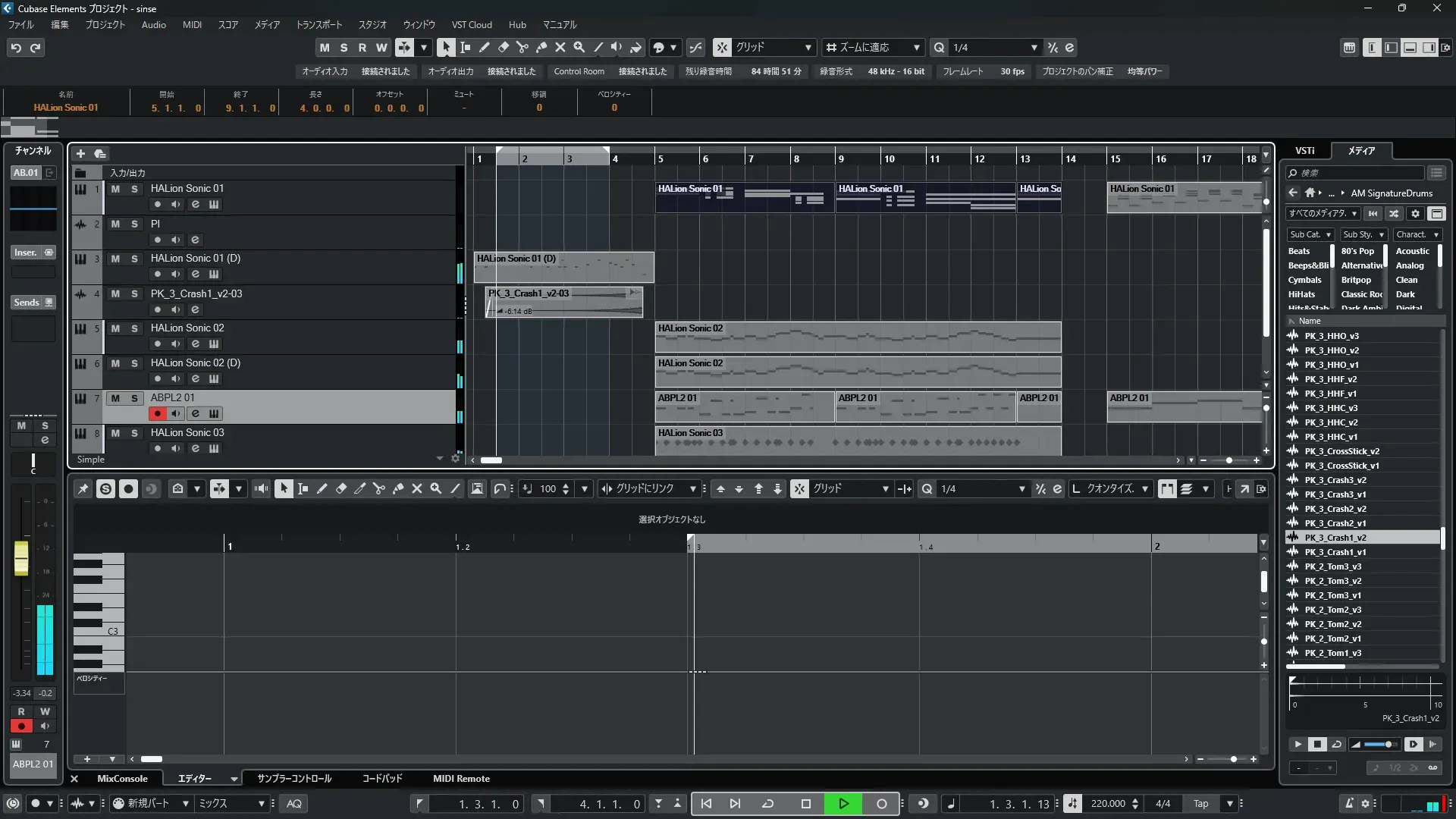The image size is (1456, 819).
Task: Select the Scissors split tool in main toolbar
Action: 522,48
